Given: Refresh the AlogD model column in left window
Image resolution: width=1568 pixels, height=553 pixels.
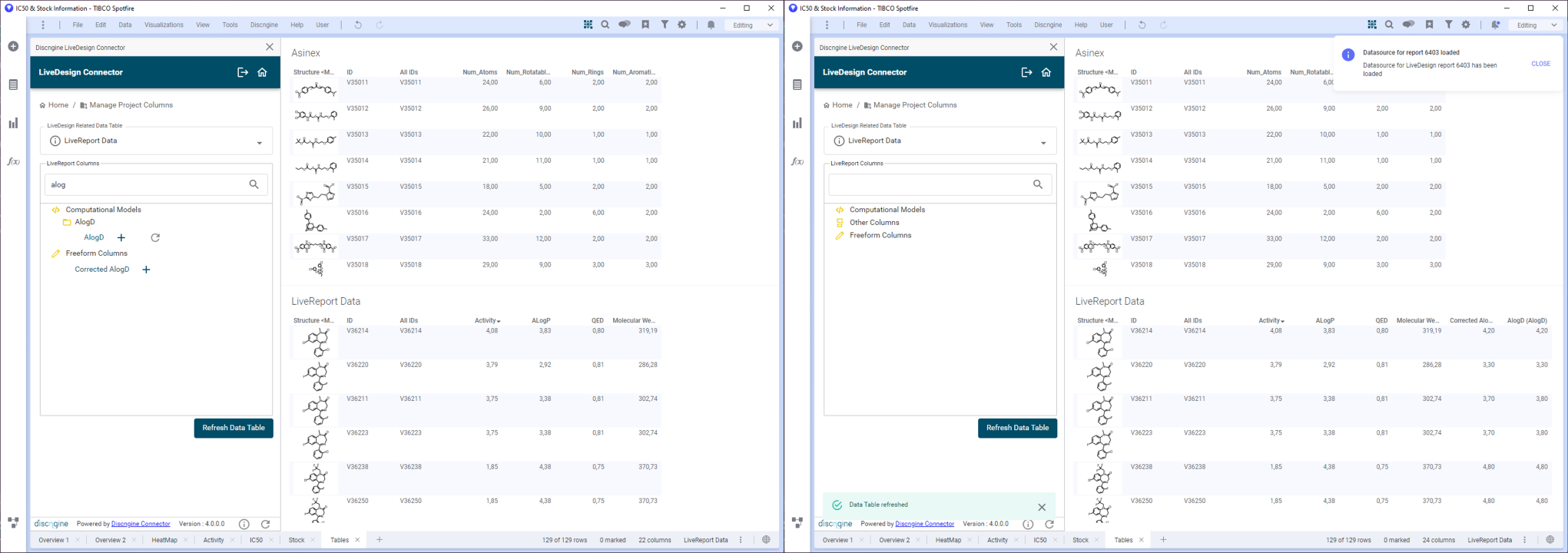Looking at the screenshot, I should pyautogui.click(x=155, y=238).
